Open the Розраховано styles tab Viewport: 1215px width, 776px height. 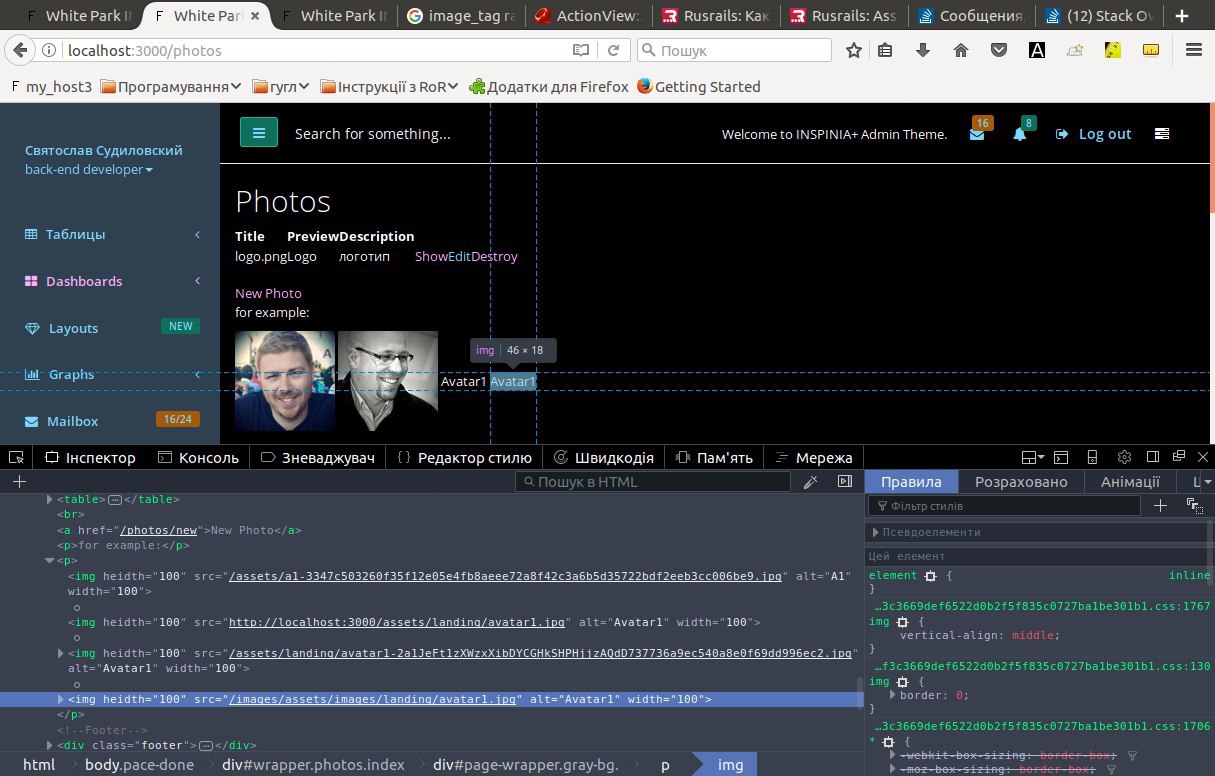point(1021,482)
